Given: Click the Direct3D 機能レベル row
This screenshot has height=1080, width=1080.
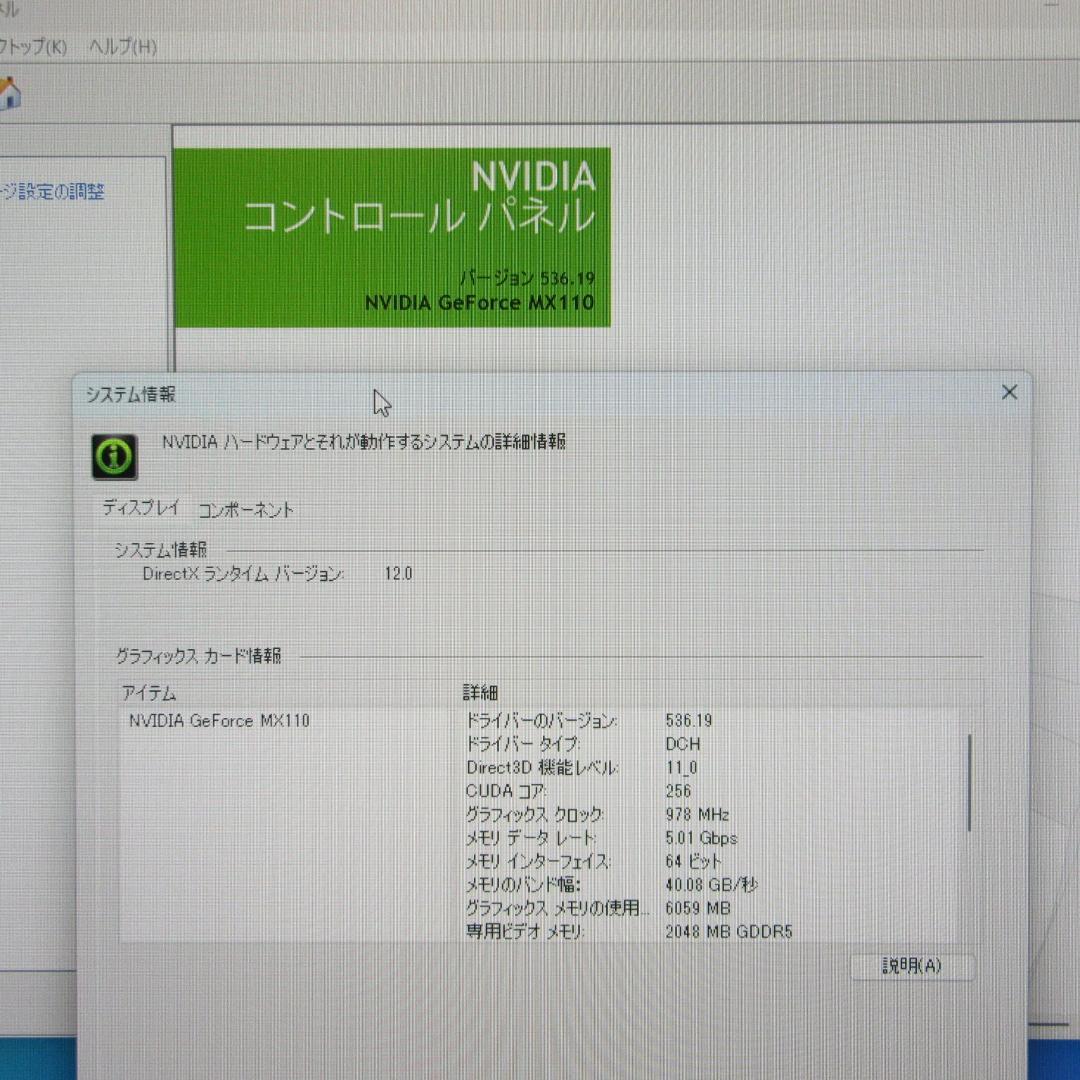Looking at the screenshot, I should click(582, 767).
